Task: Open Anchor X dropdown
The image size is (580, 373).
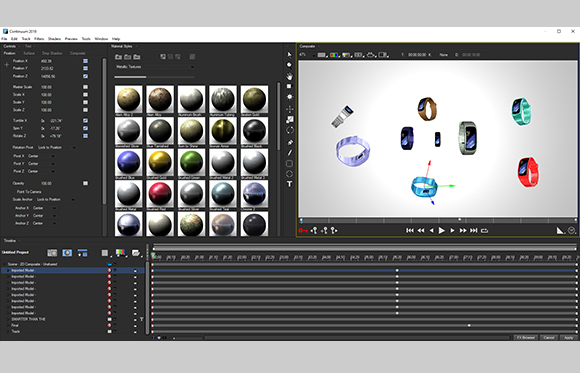Action: [x=44, y=208]
